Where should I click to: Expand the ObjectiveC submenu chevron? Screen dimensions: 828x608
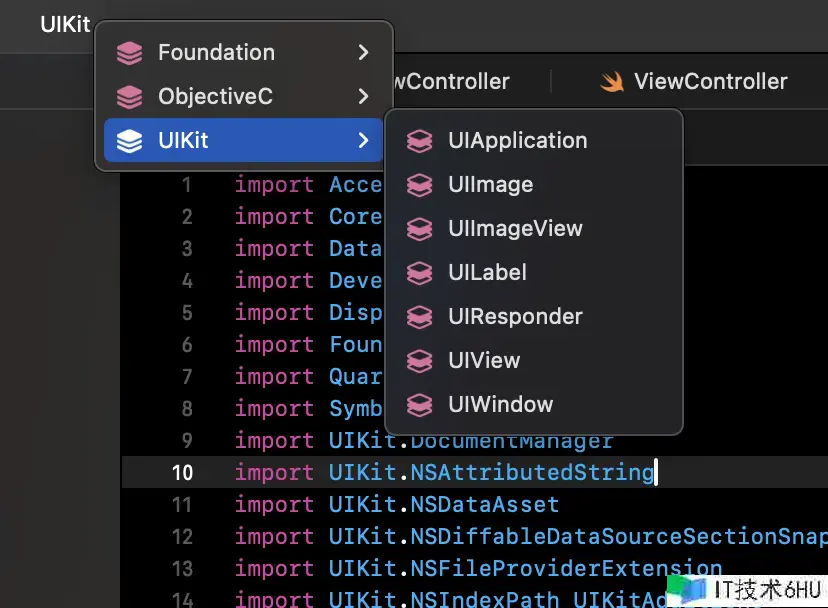click(x=363, y=97)
